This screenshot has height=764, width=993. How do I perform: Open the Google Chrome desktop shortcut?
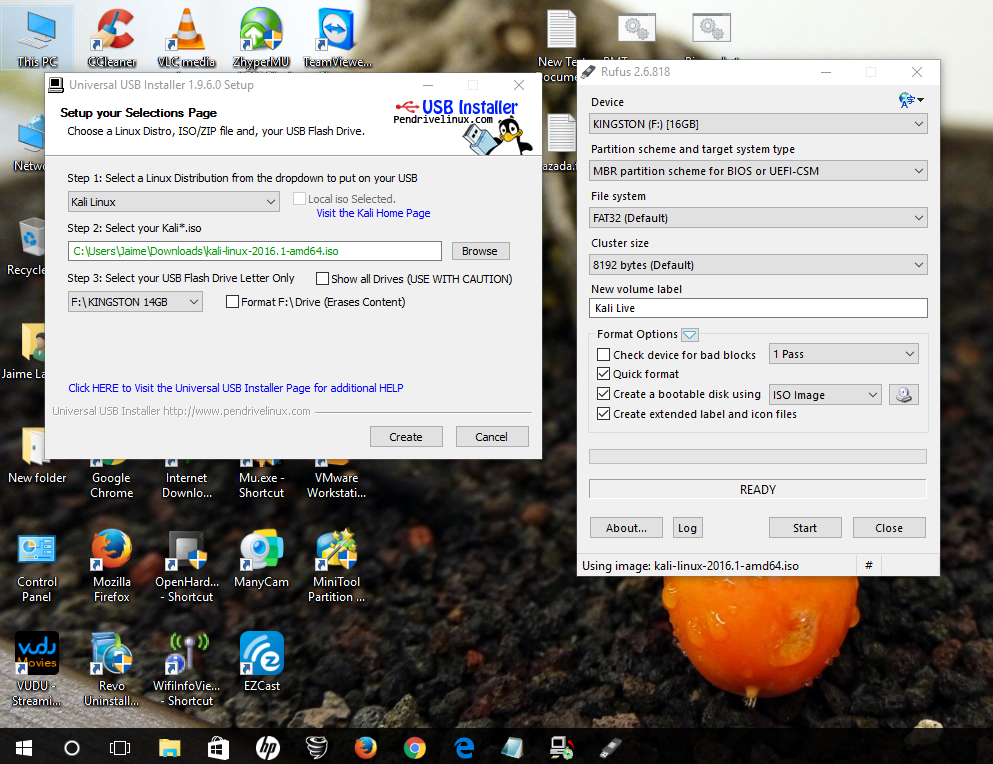[x=111, y=480]
